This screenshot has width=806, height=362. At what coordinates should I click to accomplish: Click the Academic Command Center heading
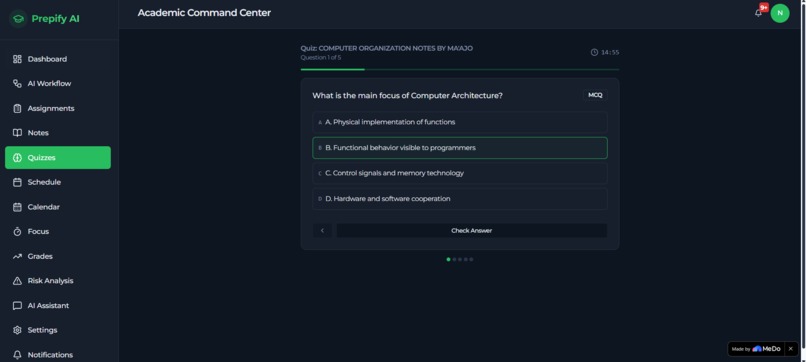[x=204, y=13]
